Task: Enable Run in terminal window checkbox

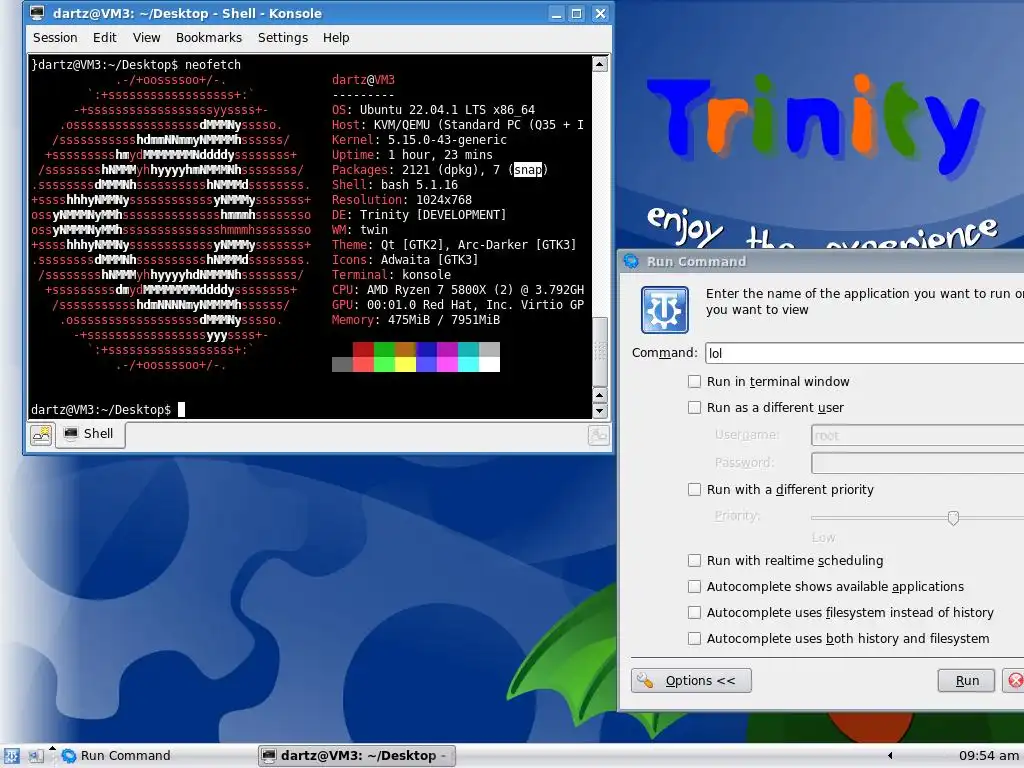Action: pyautogui.click(x=694, y=381)
